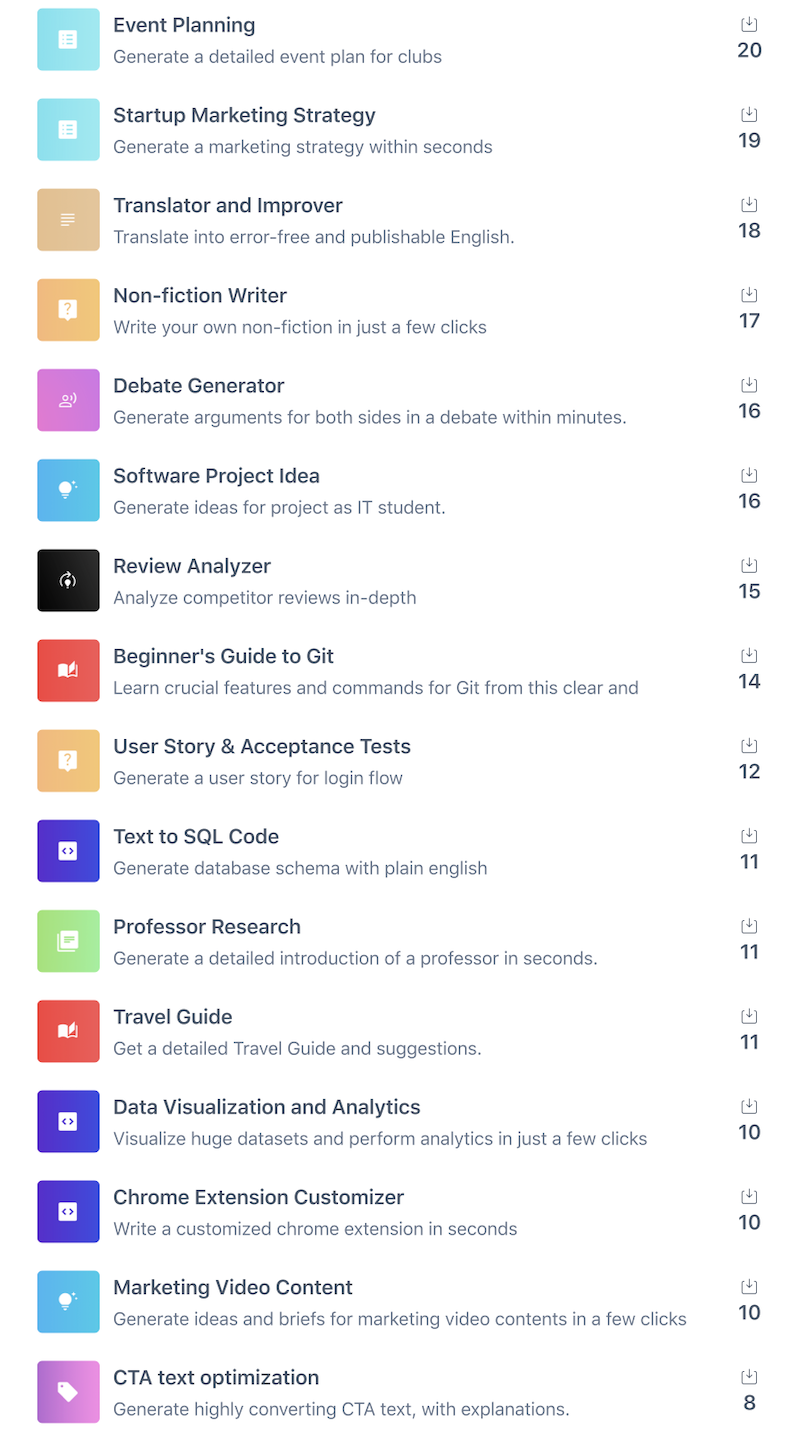Screen dimensions: 808x1450
Task: Click the download icon for Travel Guide
Action: pos(749,1016)
